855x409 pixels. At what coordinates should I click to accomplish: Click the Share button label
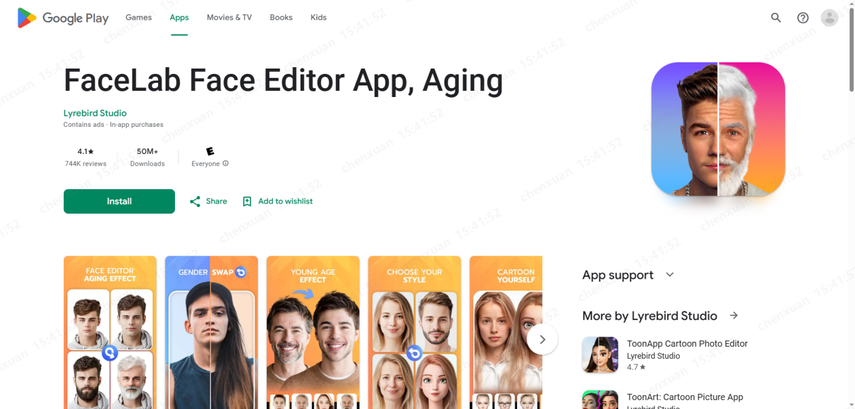pos(216,201)
